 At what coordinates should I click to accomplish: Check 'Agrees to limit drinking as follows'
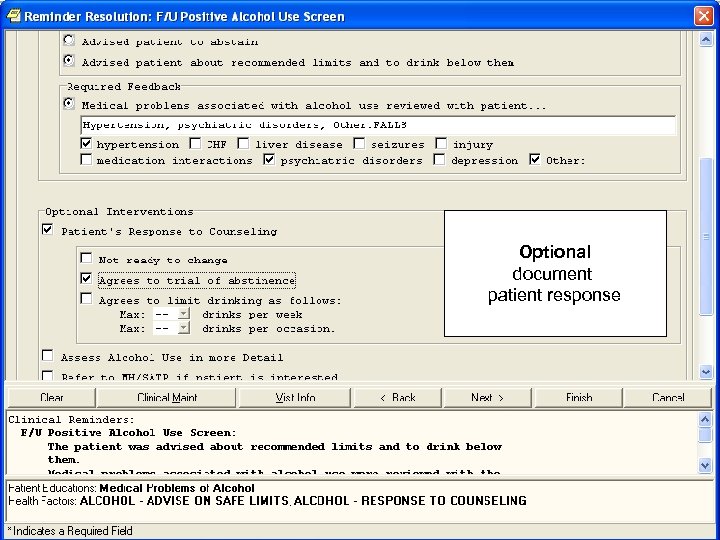click(x=86, y=298)
